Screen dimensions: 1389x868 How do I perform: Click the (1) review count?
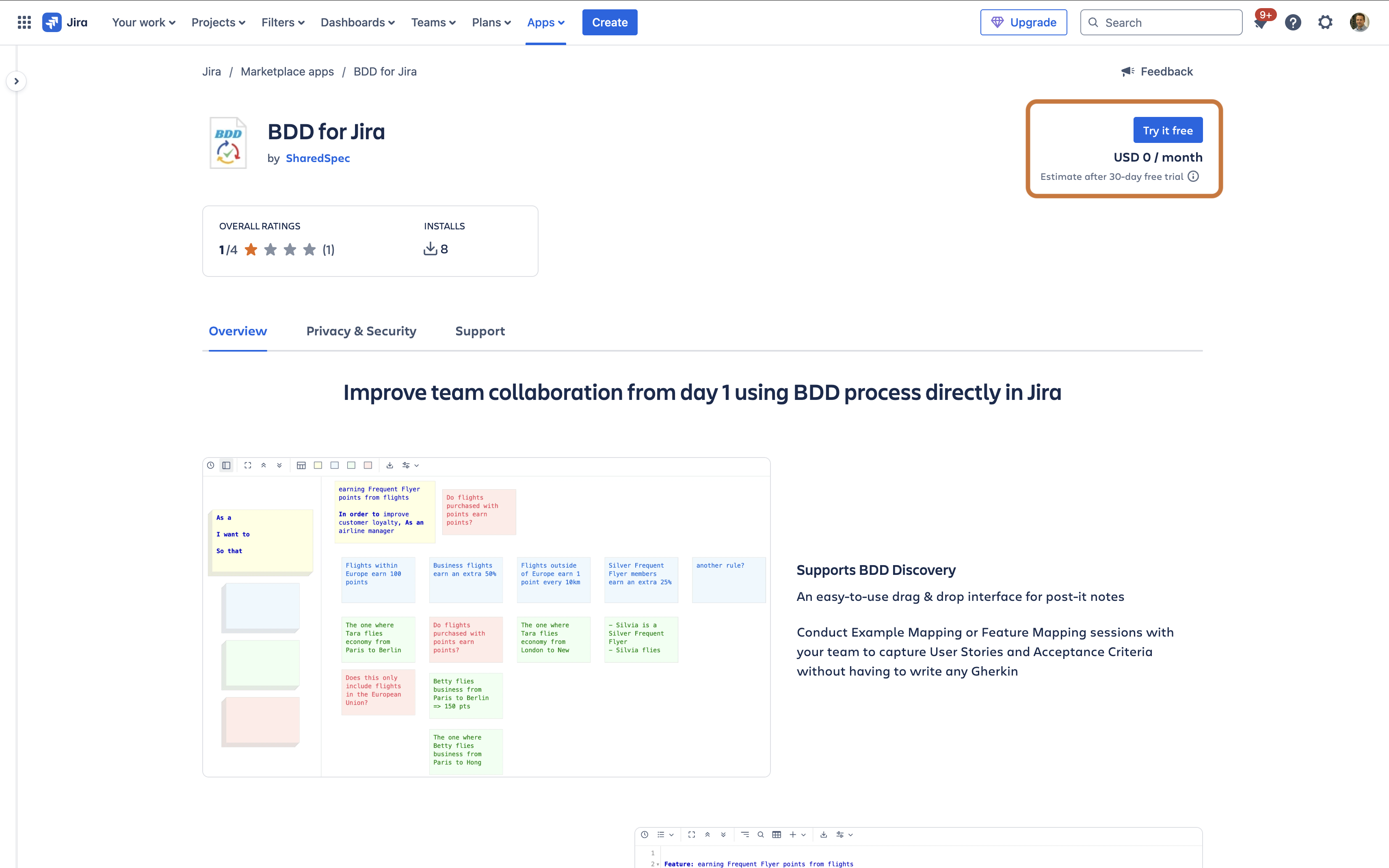[328, 249]
